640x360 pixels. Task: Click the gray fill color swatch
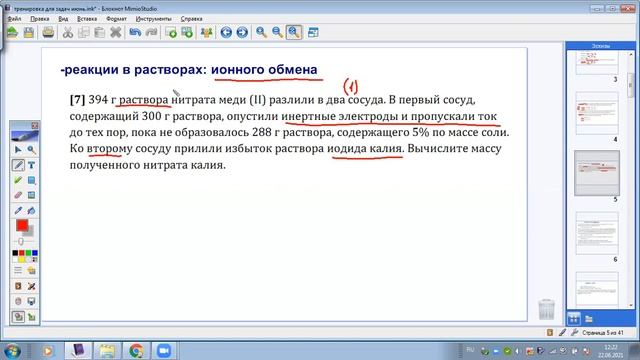click(x=30, y=233)
